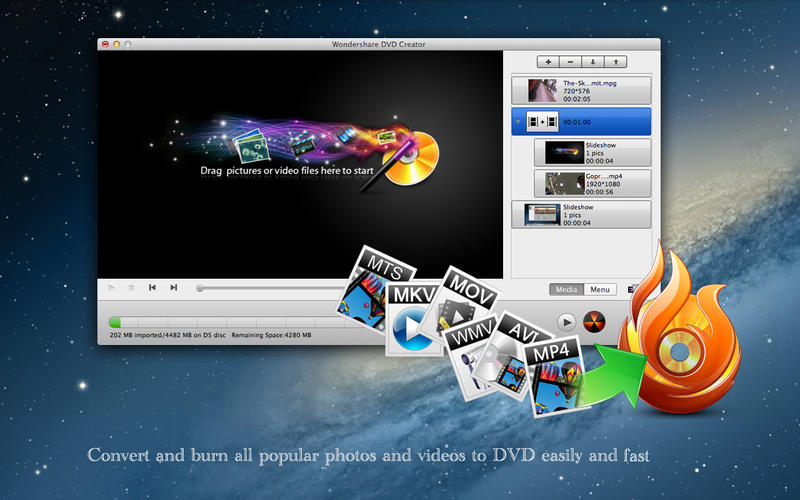Image resolution: width=800 pixels, height=500 pixels.
Task: Click the remove item minus button
Action: (x=571, y=61)
